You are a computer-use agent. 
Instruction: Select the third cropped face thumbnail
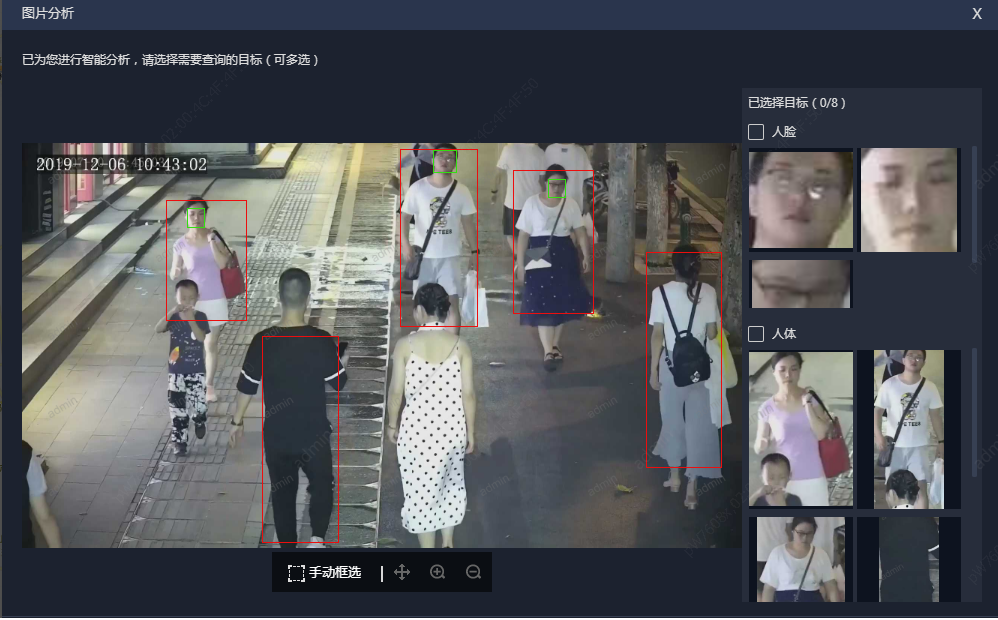tap(801, 284)
